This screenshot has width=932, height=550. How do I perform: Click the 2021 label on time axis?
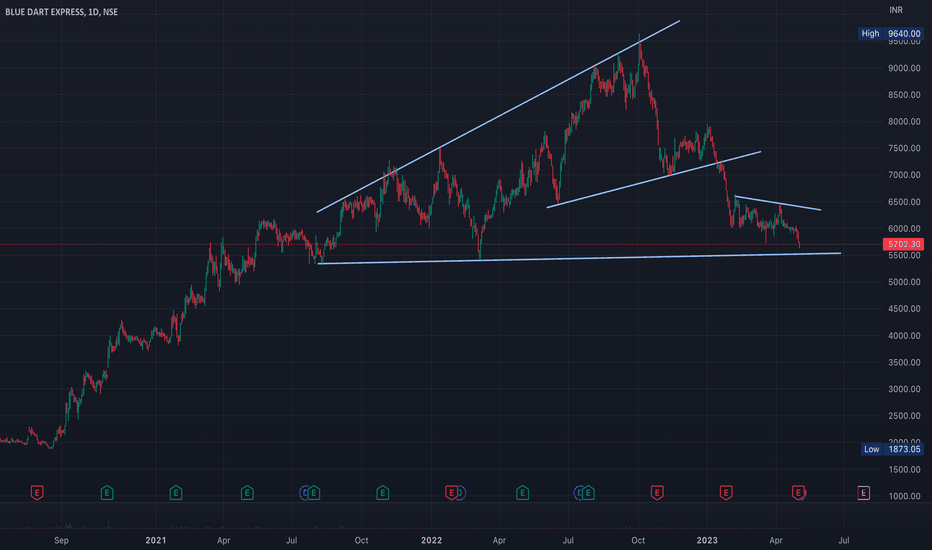pyautogui.click(x=156, y=540)
